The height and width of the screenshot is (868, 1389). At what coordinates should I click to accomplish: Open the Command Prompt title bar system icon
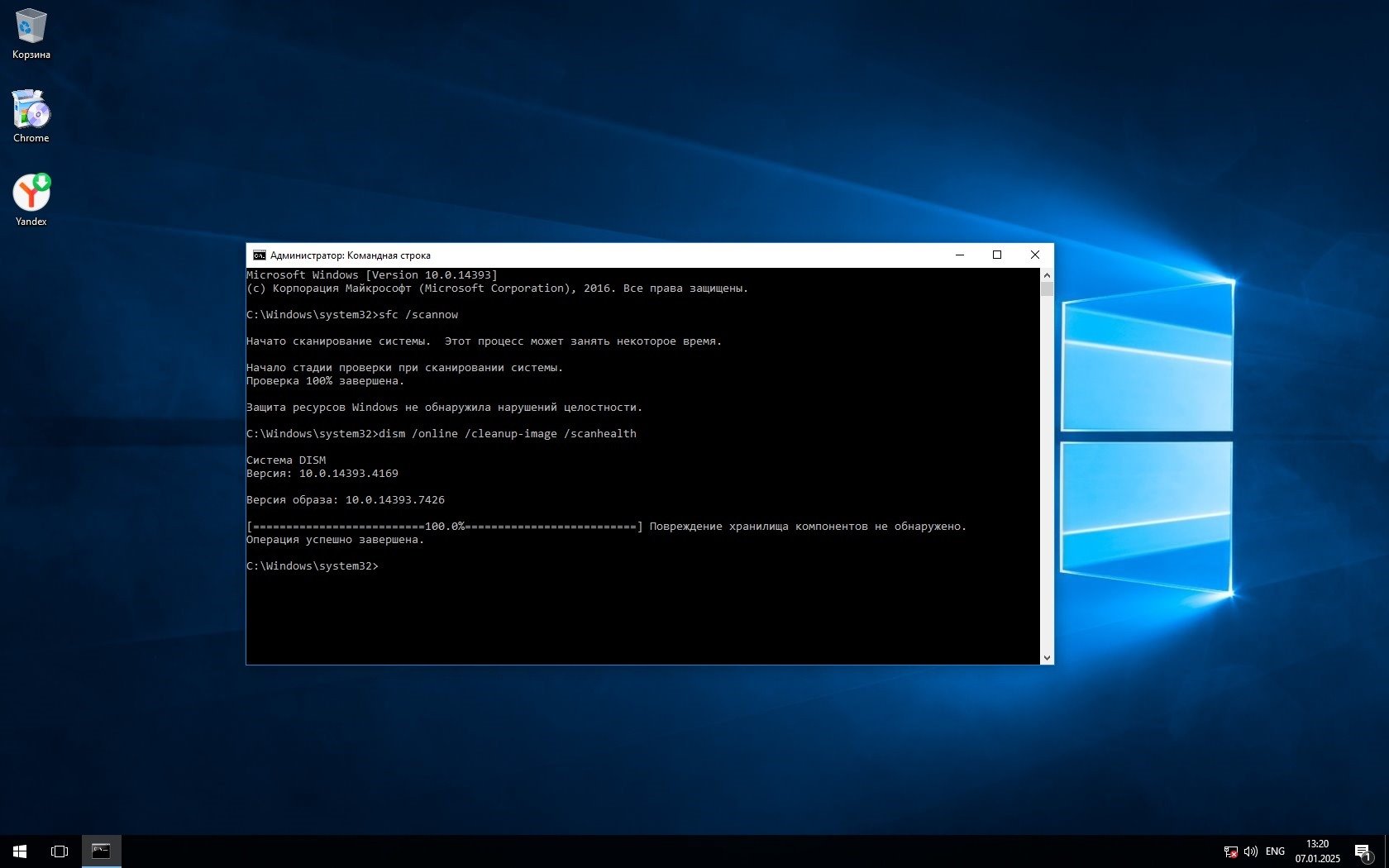tap(260, 255)
